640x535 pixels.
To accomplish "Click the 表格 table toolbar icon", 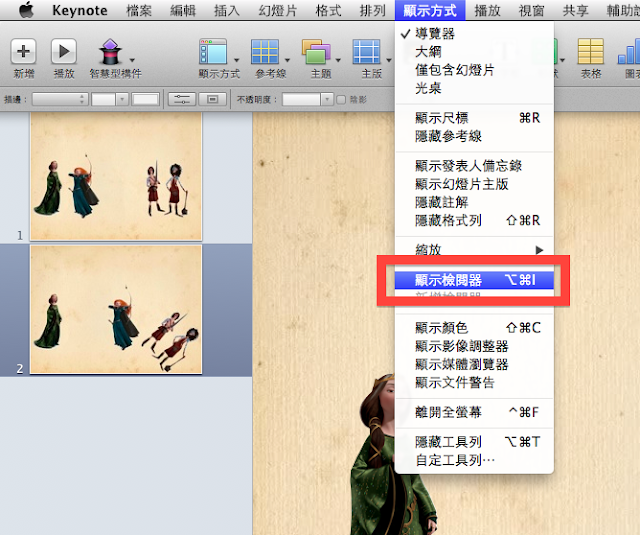I will [x=591, y=51].
